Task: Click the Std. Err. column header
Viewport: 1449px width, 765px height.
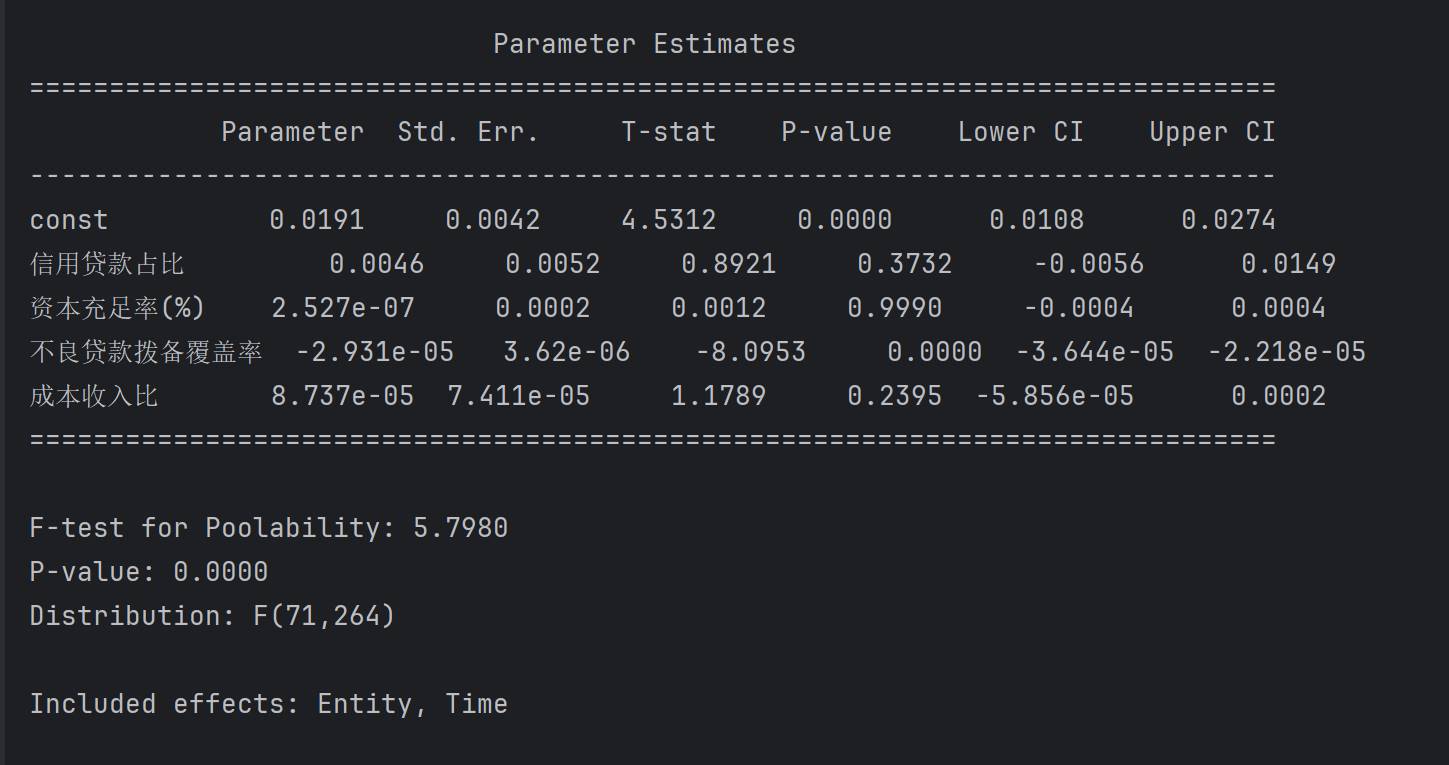Action: 468,132
